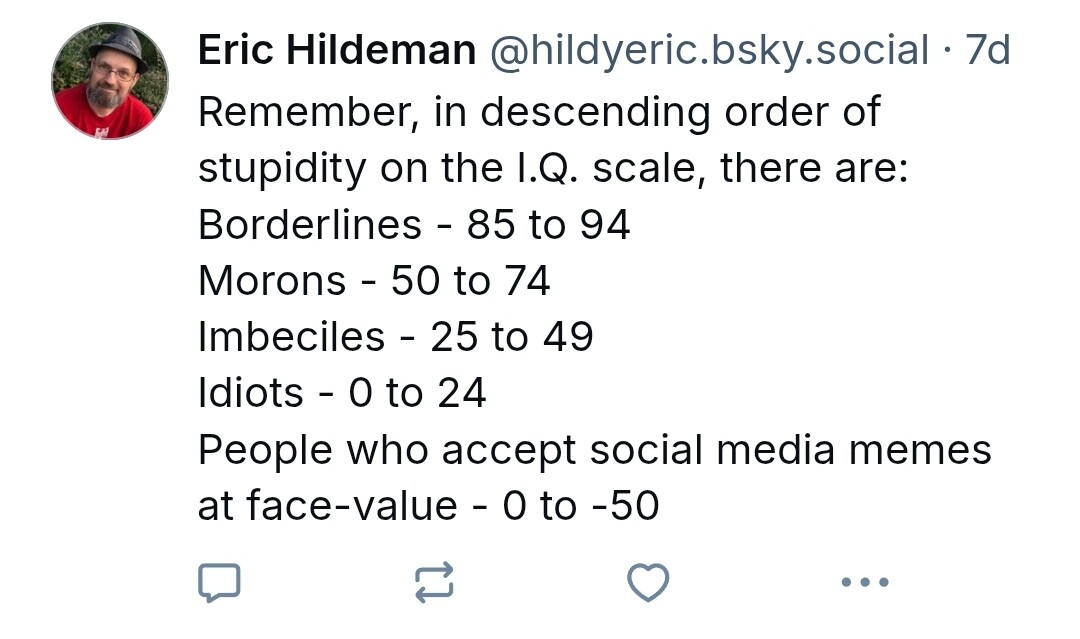This screenshot has width=1080, height=639.
Task: Click the word 'Remember,' starting the post
Action: [x=309, y=112]
